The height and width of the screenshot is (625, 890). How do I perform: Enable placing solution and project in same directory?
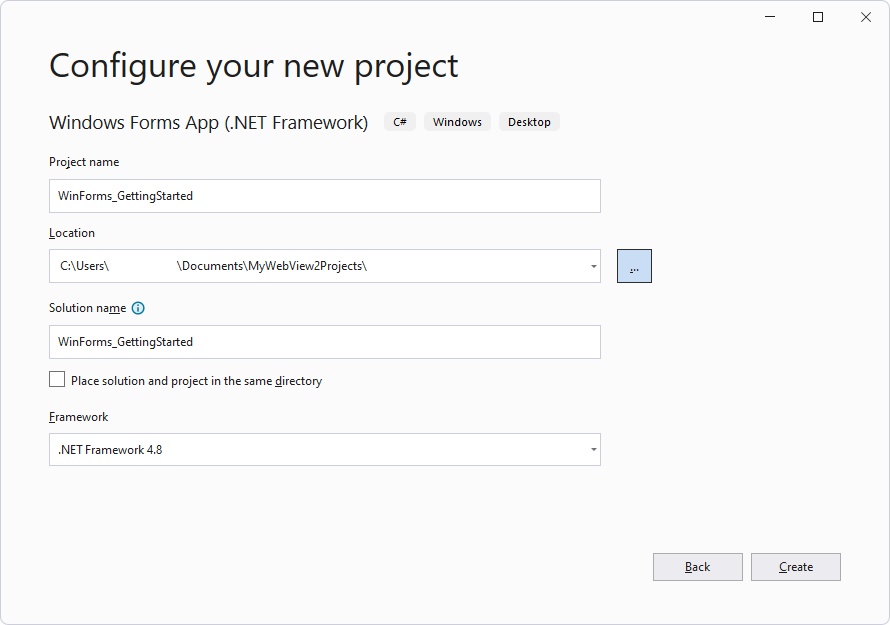click(x=57, y=379)
